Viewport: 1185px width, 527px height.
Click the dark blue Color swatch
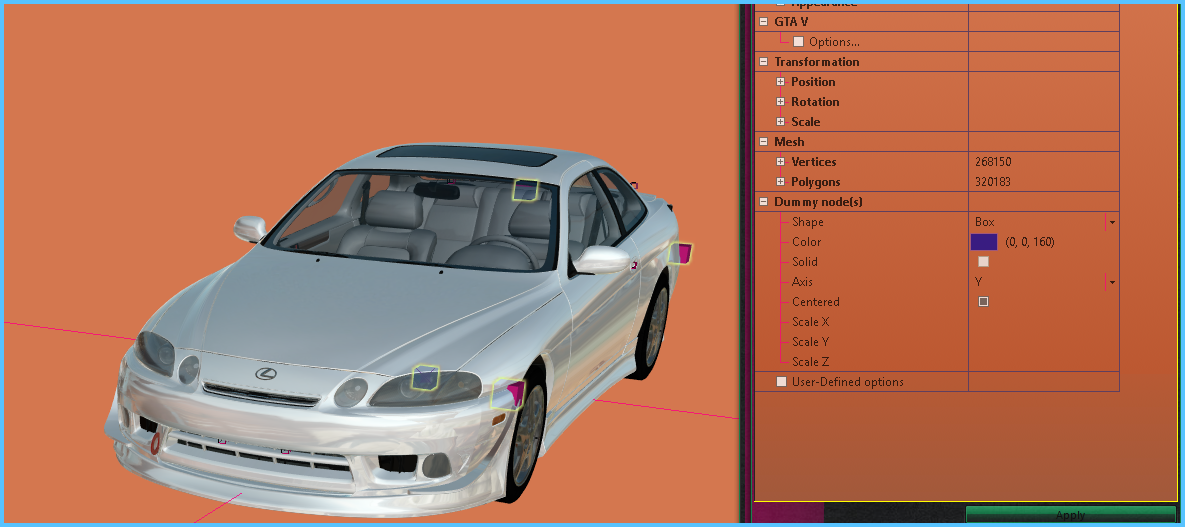click(984, 242)
